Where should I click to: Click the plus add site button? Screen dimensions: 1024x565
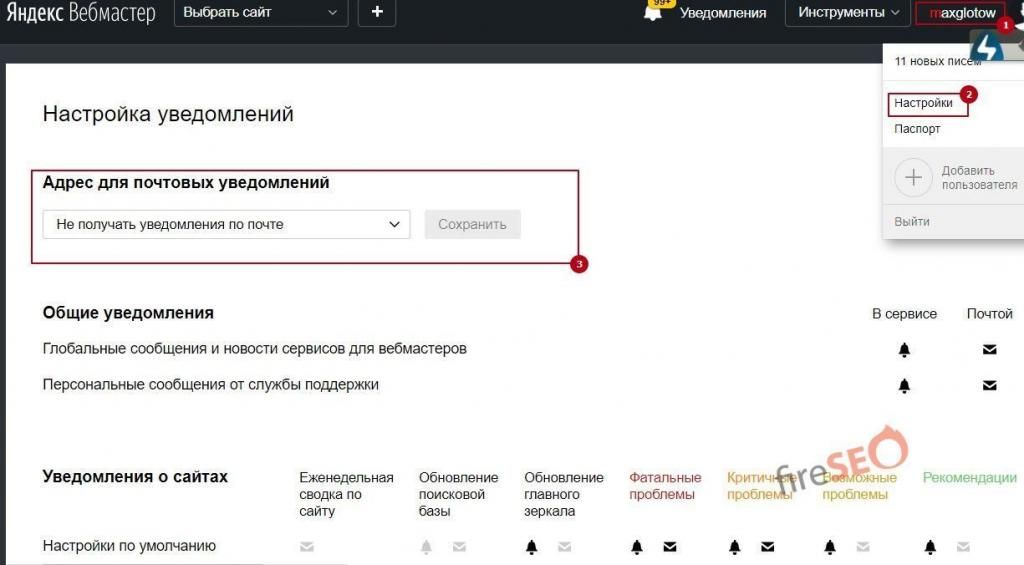[x=377, y=13]
